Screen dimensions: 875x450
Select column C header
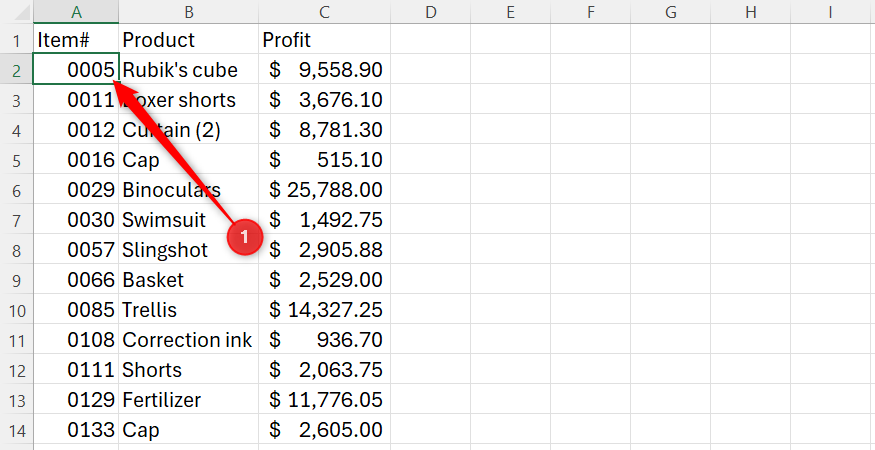[x=324, y=12]
